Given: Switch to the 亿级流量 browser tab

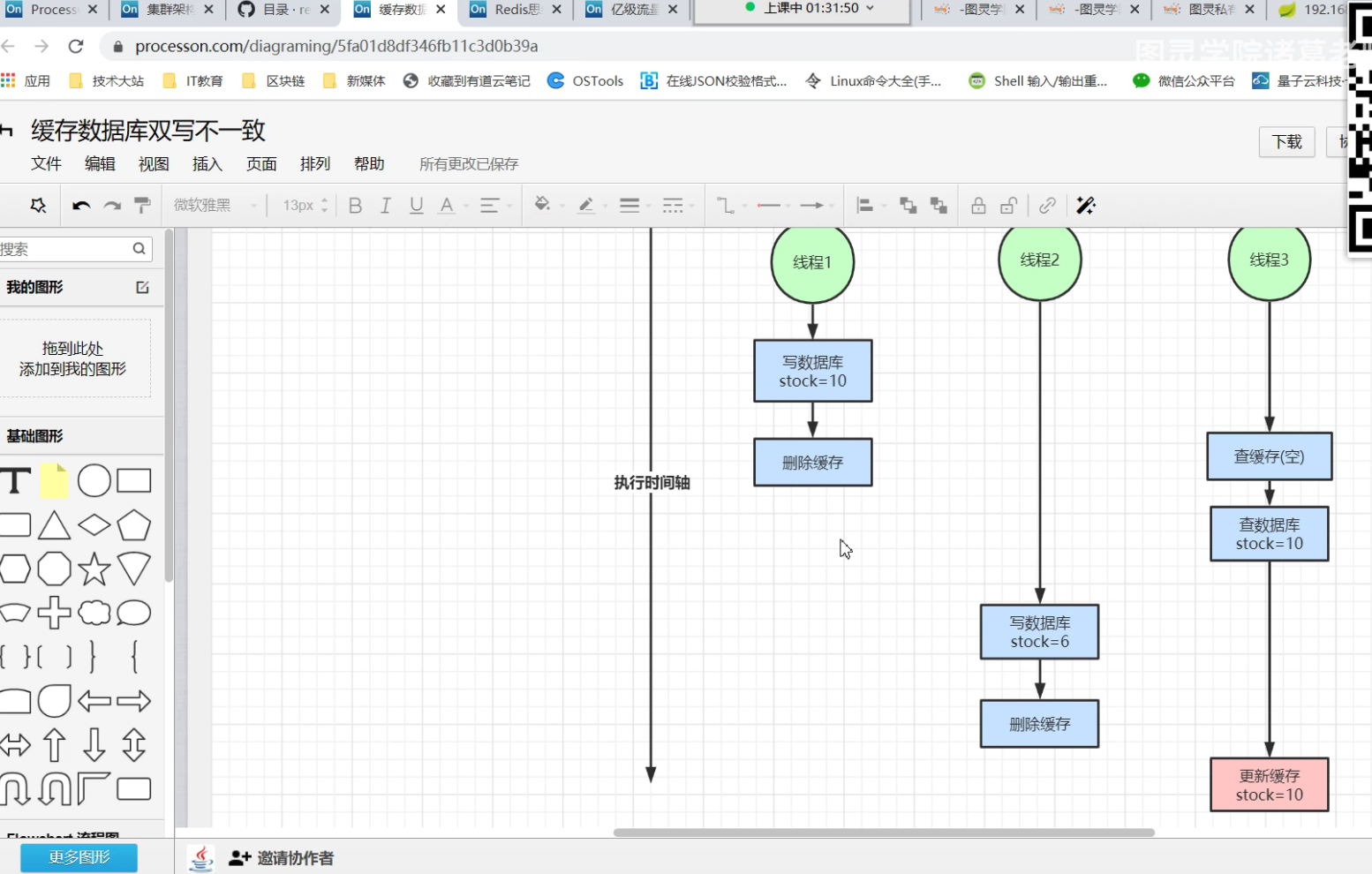Looking at the screenshot, I should tap(633, 10).
